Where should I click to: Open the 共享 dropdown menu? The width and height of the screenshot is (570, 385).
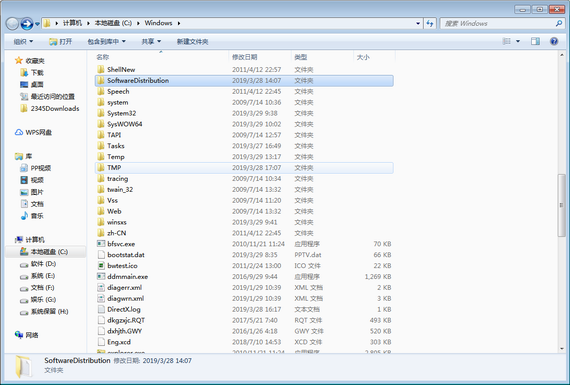pyautogui.click(x=151, y=42)
